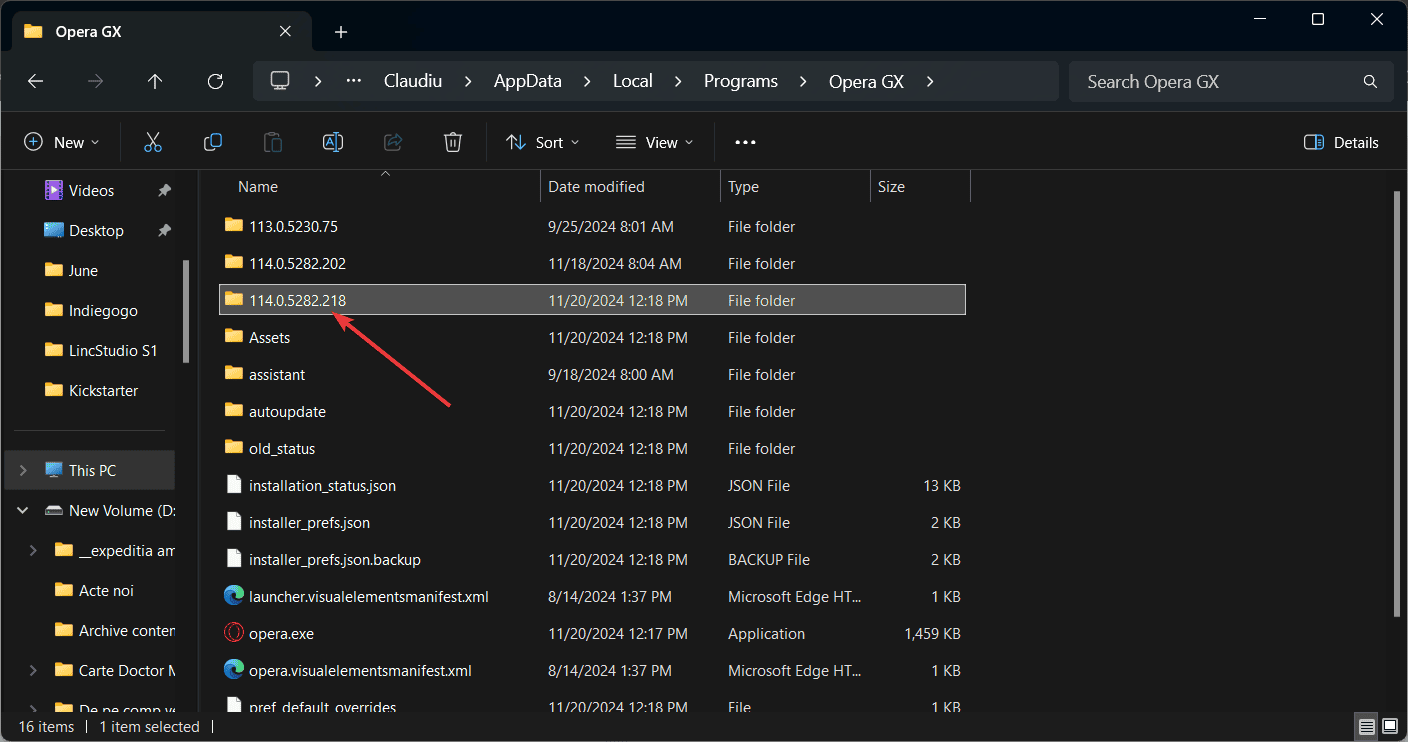The height and width of the screenshot is (742, 1408).
Task: Click the navigation pane scrollbar
Action: click(186, 310)
